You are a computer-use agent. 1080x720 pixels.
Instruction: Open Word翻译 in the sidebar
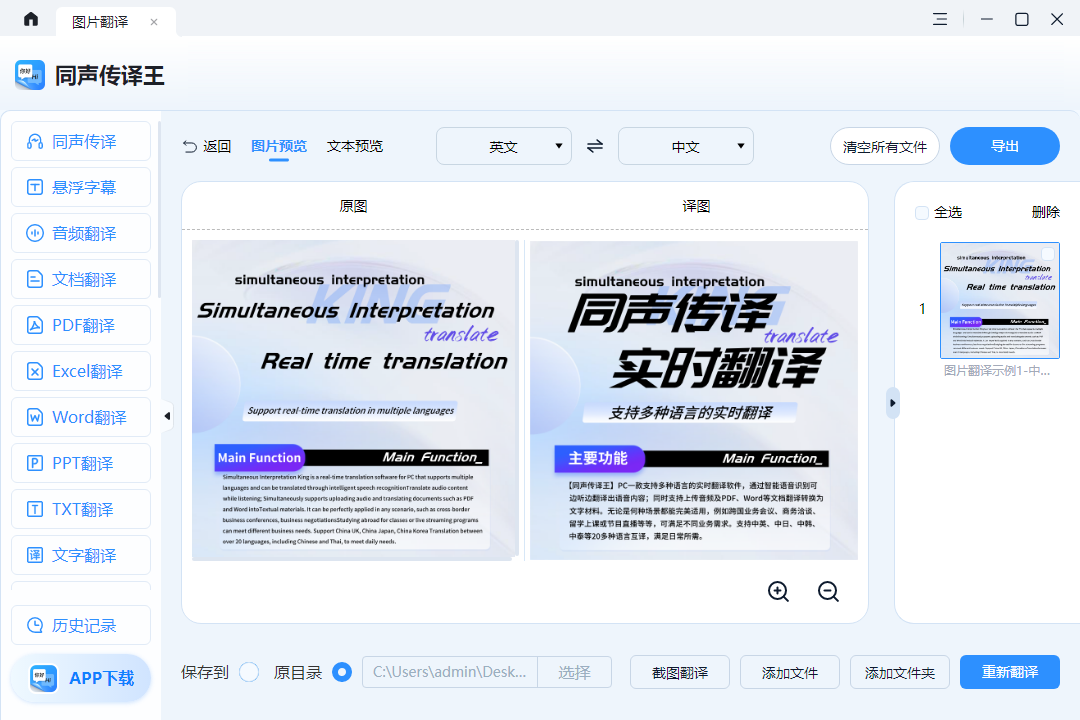[81, 417]
